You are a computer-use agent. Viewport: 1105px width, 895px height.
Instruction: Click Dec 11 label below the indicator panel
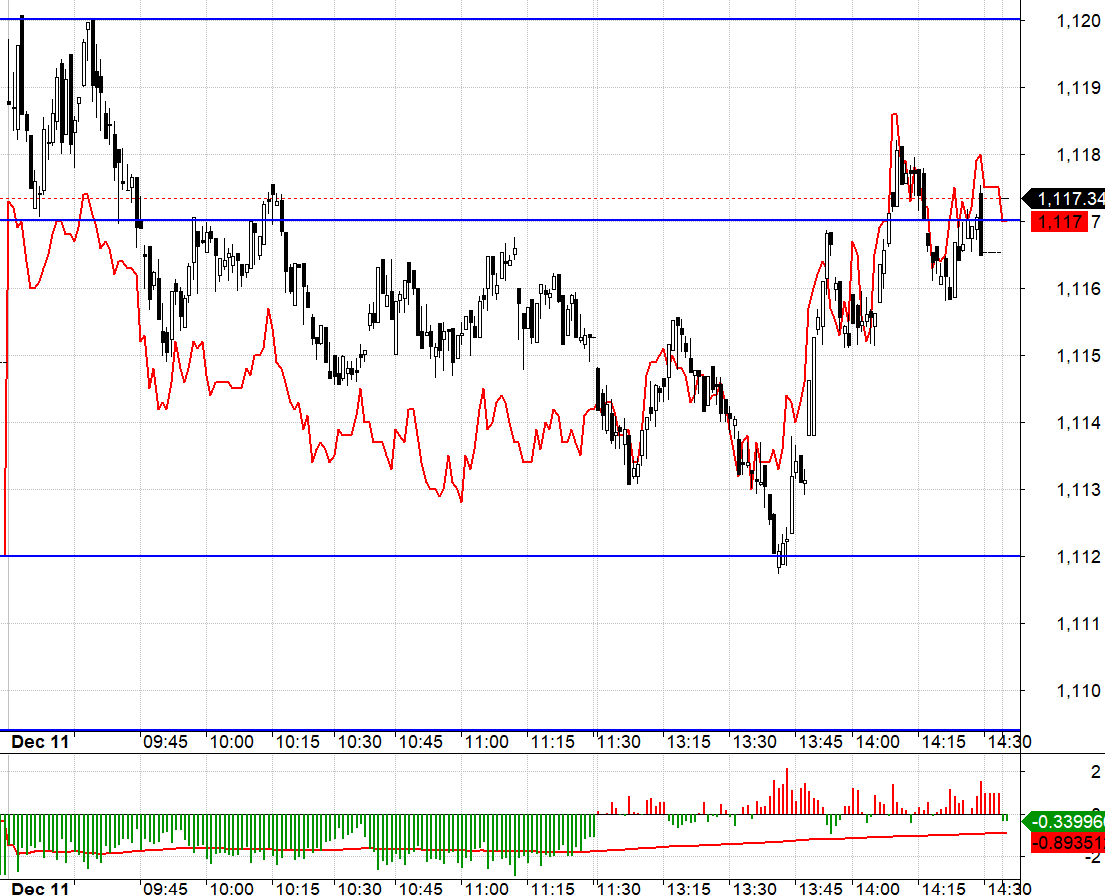coord(40,888)
